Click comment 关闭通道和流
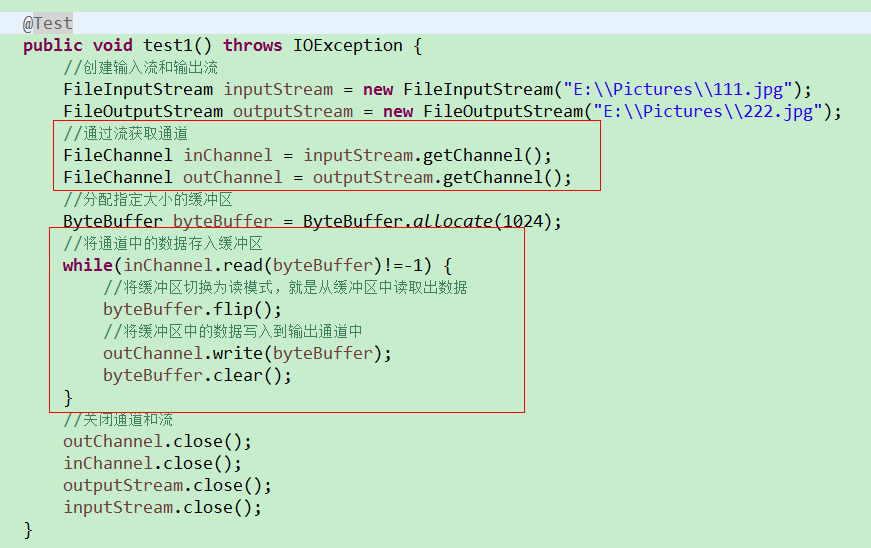871x548 pixels. (118, 419)
